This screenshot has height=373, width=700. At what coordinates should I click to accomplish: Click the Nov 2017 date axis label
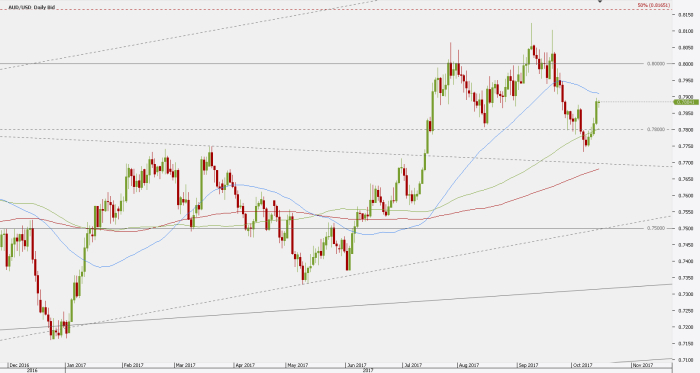pyautogui.click(x=642, y=365)
